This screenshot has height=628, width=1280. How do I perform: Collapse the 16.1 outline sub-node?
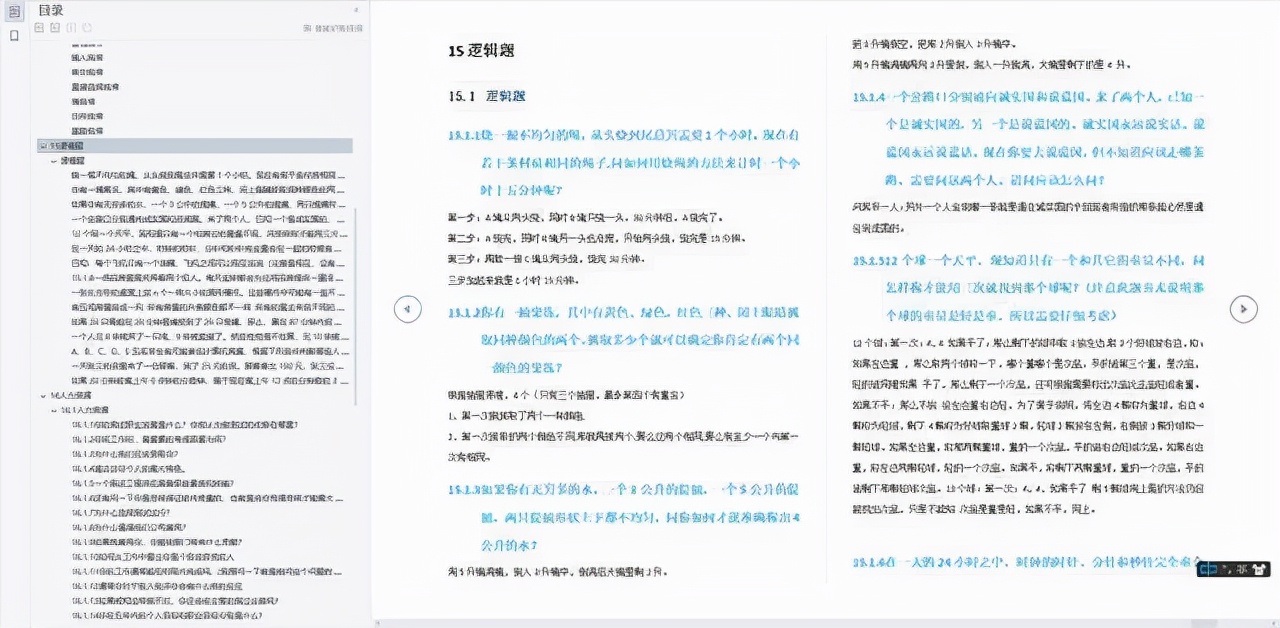[54, 410]
